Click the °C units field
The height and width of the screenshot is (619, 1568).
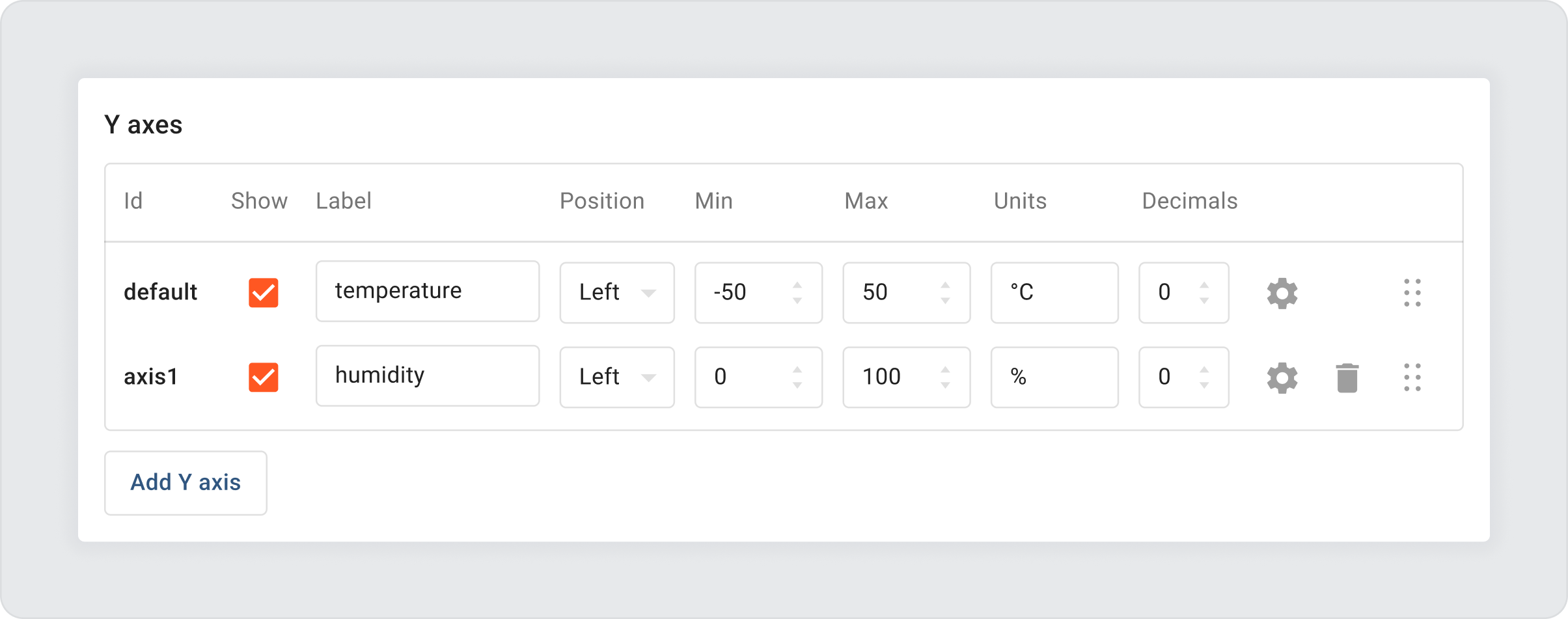1054,293
